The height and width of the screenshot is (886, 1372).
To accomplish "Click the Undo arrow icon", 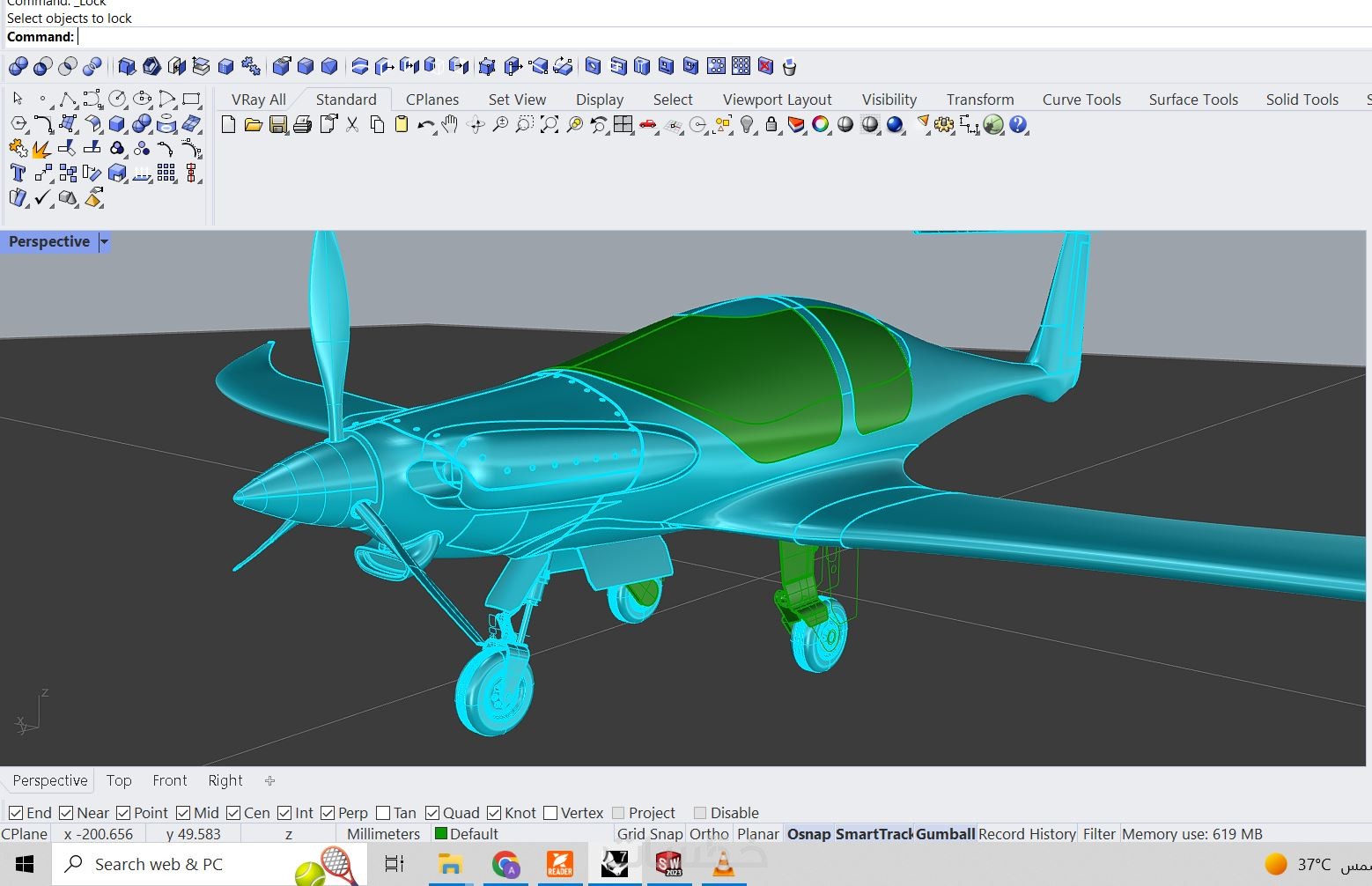I will (425, 125).
